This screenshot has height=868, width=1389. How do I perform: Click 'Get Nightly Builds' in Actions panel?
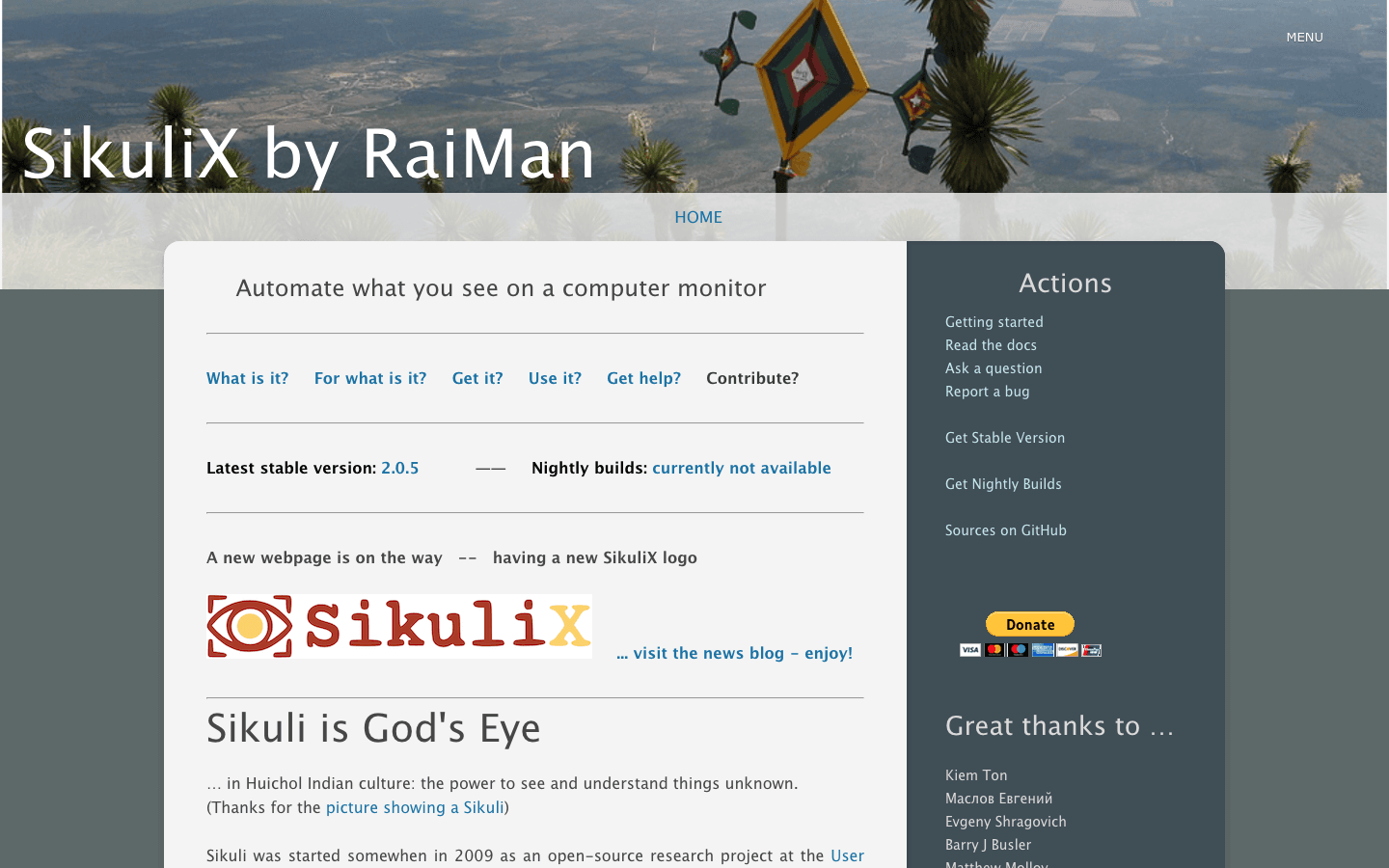(1003, 483)
